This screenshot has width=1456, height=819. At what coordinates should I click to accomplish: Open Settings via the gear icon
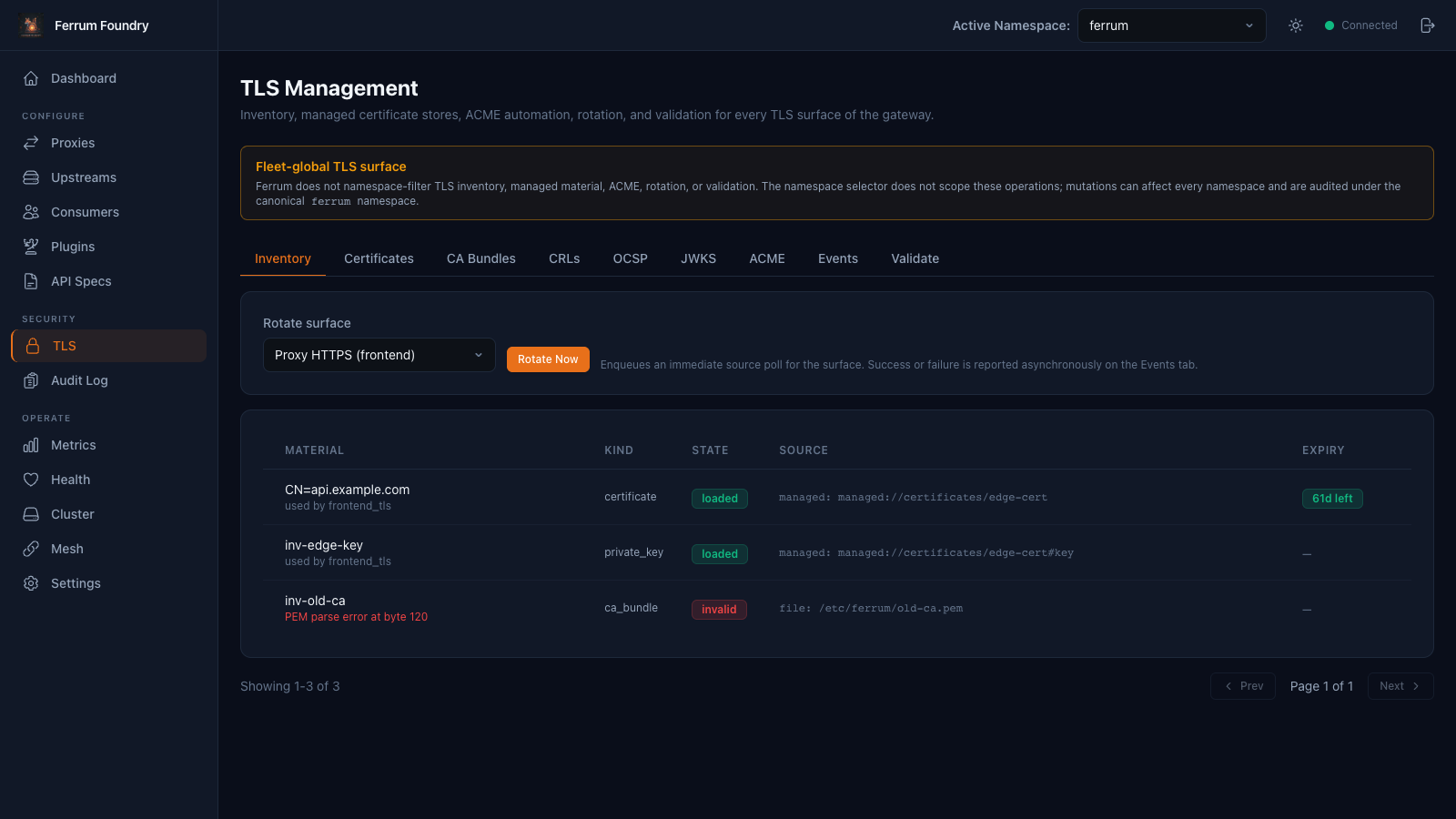[31, 583]
